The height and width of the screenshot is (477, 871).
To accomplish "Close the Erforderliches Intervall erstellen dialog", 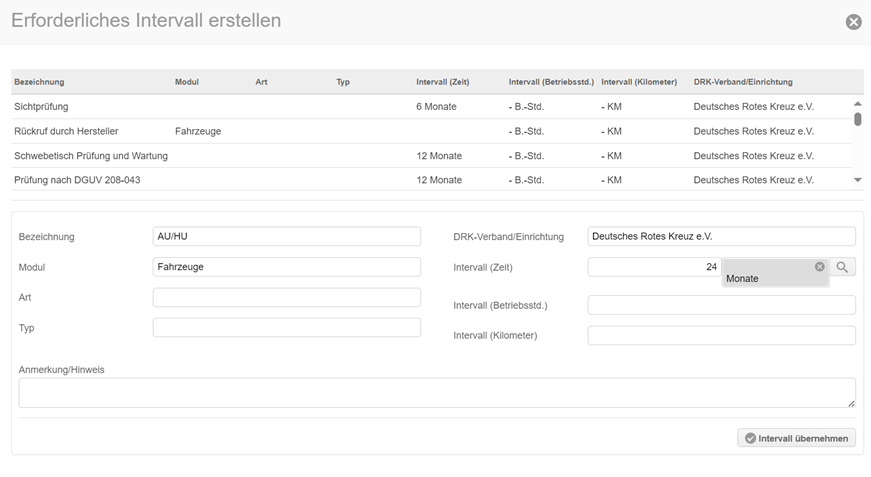I will pyautogui.click(x=853, y=22).
